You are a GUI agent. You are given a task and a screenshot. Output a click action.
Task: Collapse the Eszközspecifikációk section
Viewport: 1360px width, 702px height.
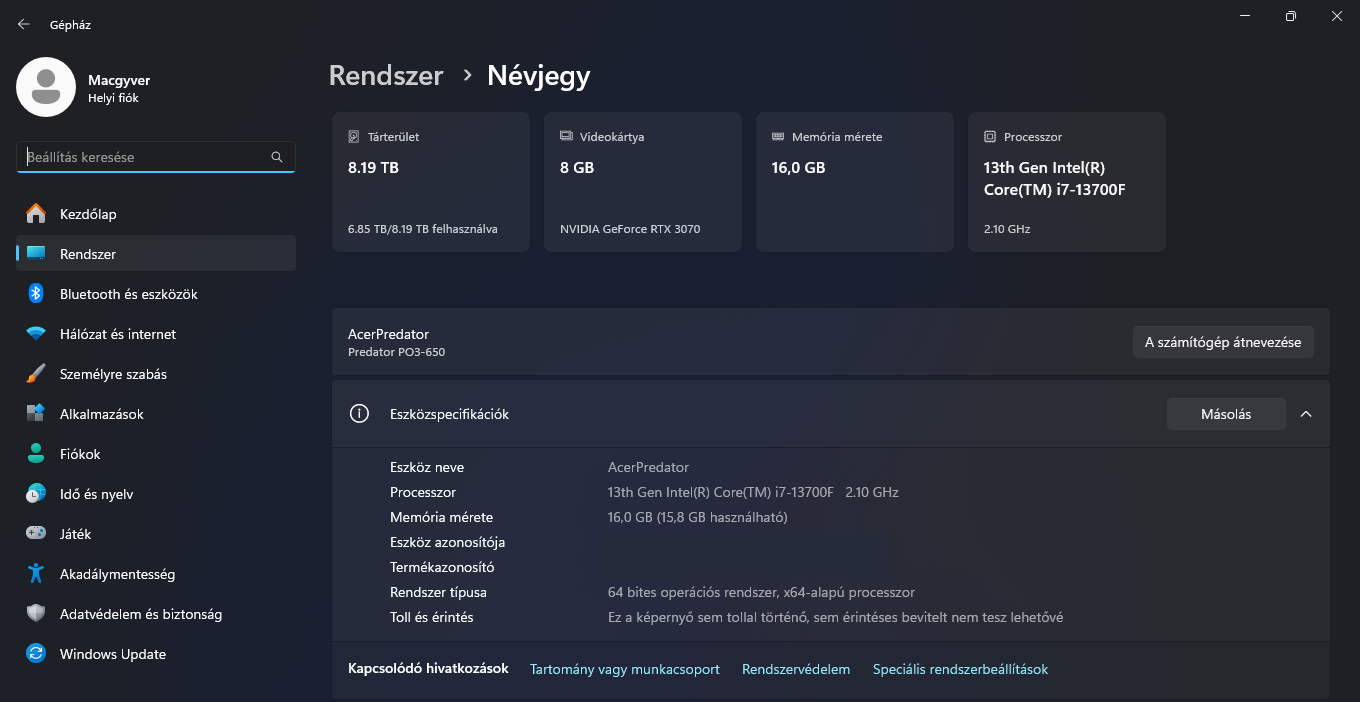tap(1306, 413)
